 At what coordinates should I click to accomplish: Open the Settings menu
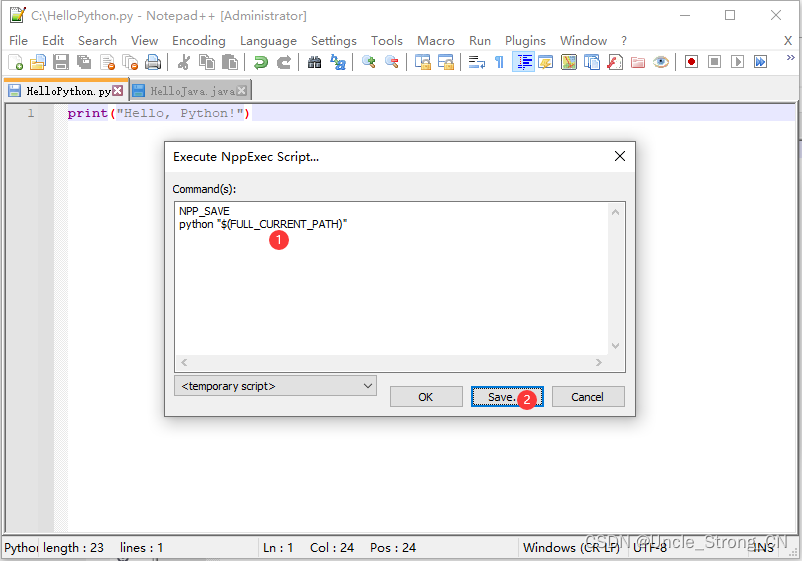click(333, 40)
